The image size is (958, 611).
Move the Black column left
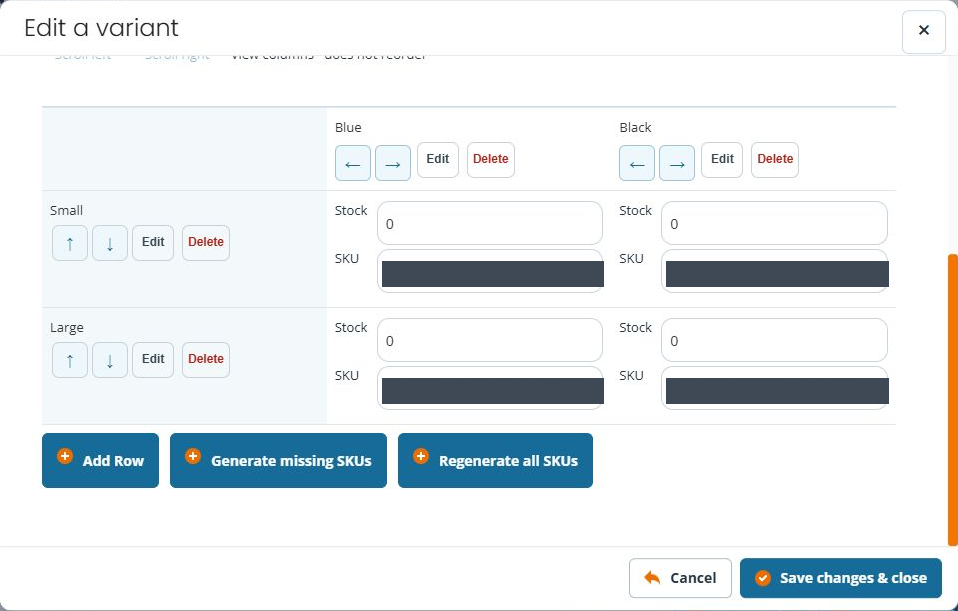pyautogui.click(x=637, y=163)
